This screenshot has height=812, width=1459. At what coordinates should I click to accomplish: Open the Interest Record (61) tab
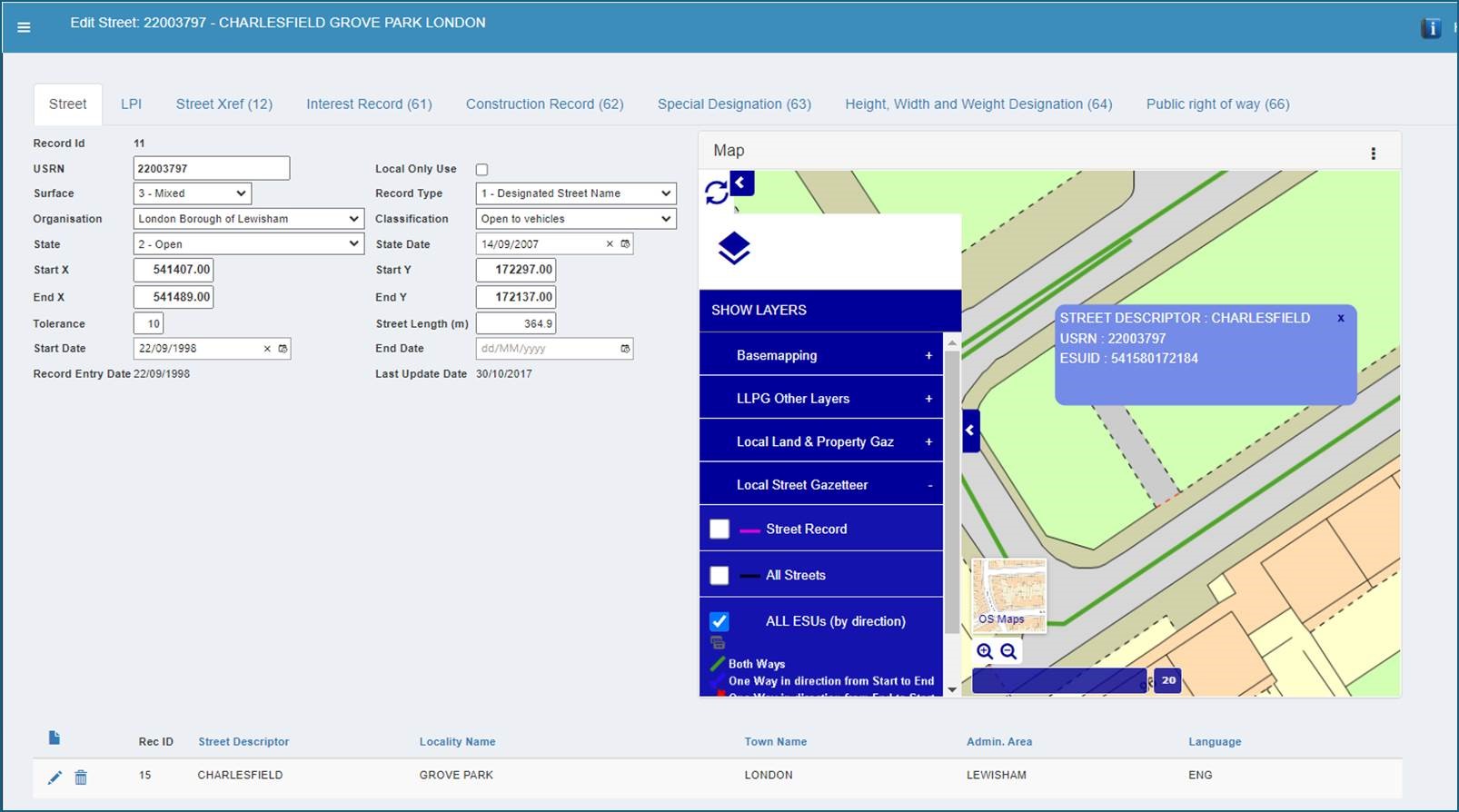click(369, 104)
